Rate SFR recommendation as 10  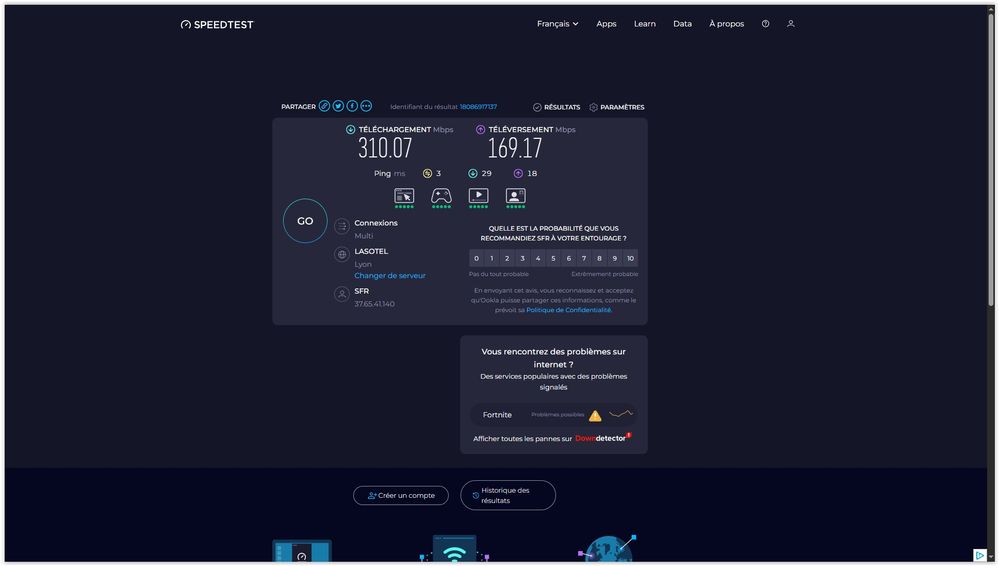pos(630,258)
